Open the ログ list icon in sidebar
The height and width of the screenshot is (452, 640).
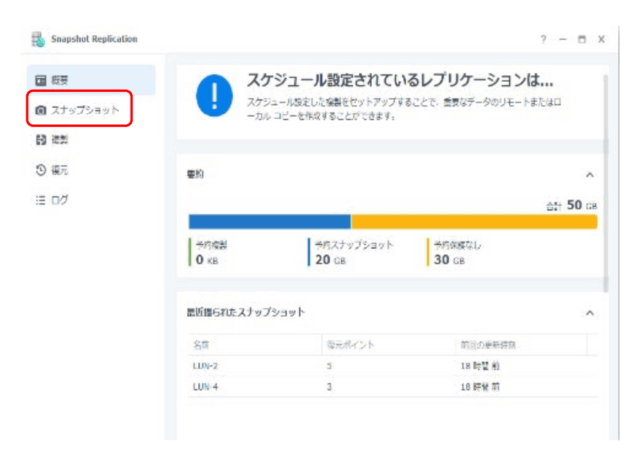(41, 200)
